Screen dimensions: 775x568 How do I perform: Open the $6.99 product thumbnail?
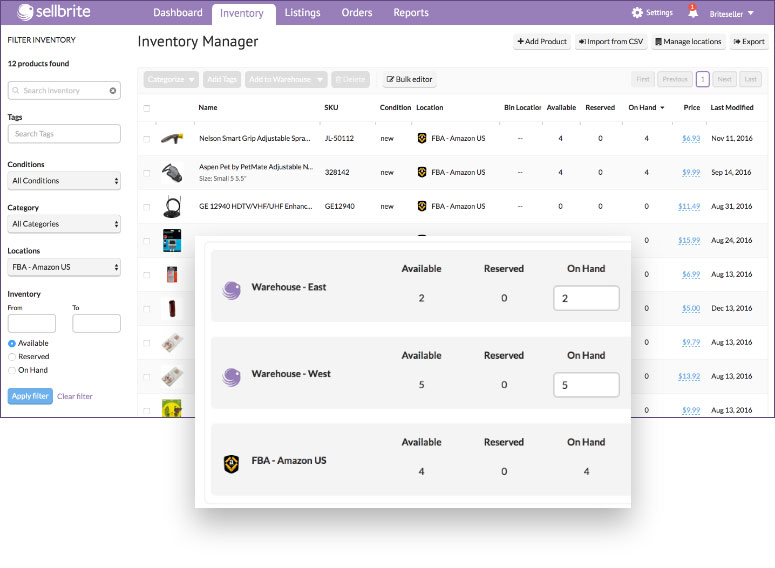(172, 274)
